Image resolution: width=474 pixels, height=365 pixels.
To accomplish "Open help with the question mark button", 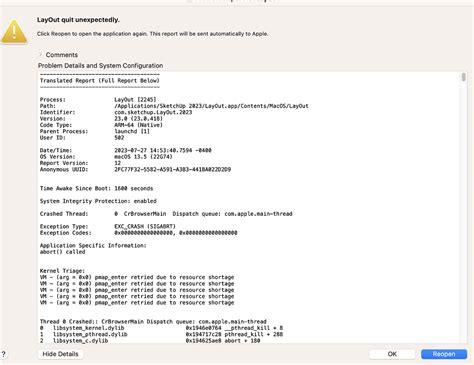I will [x=3, y=354].
